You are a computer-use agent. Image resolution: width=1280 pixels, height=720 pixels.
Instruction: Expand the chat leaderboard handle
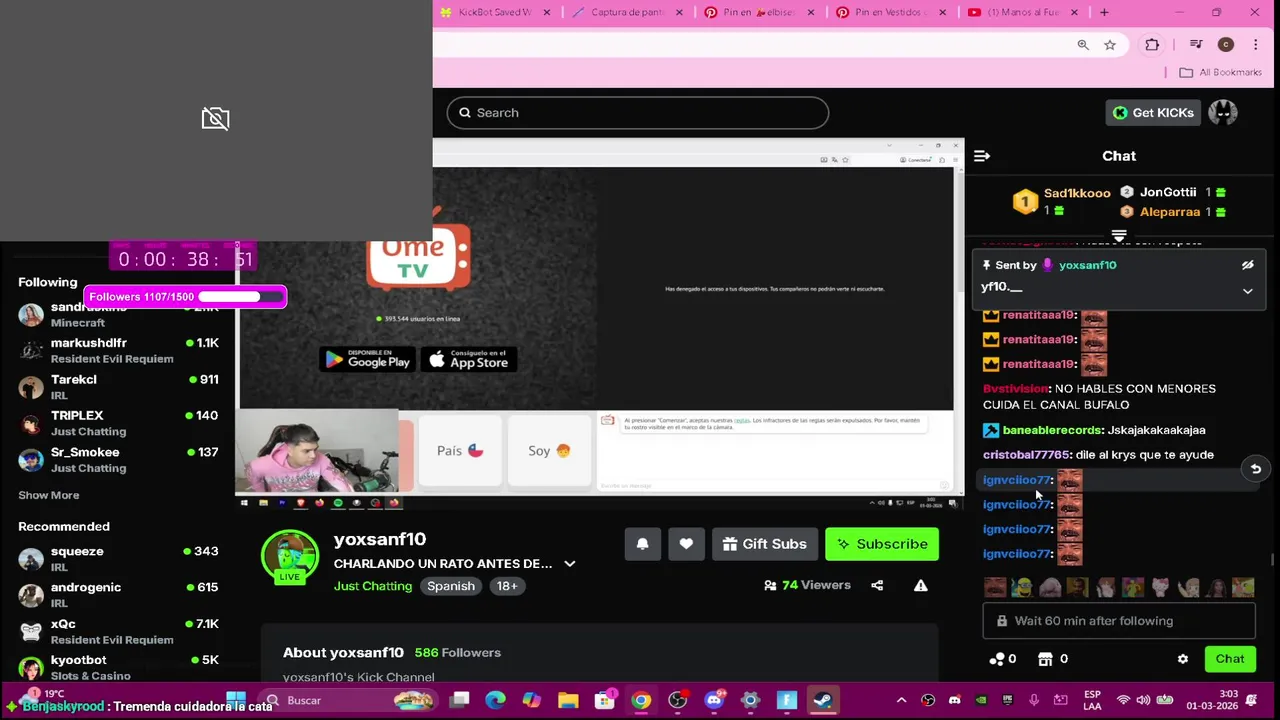[x=1119, y=236]
